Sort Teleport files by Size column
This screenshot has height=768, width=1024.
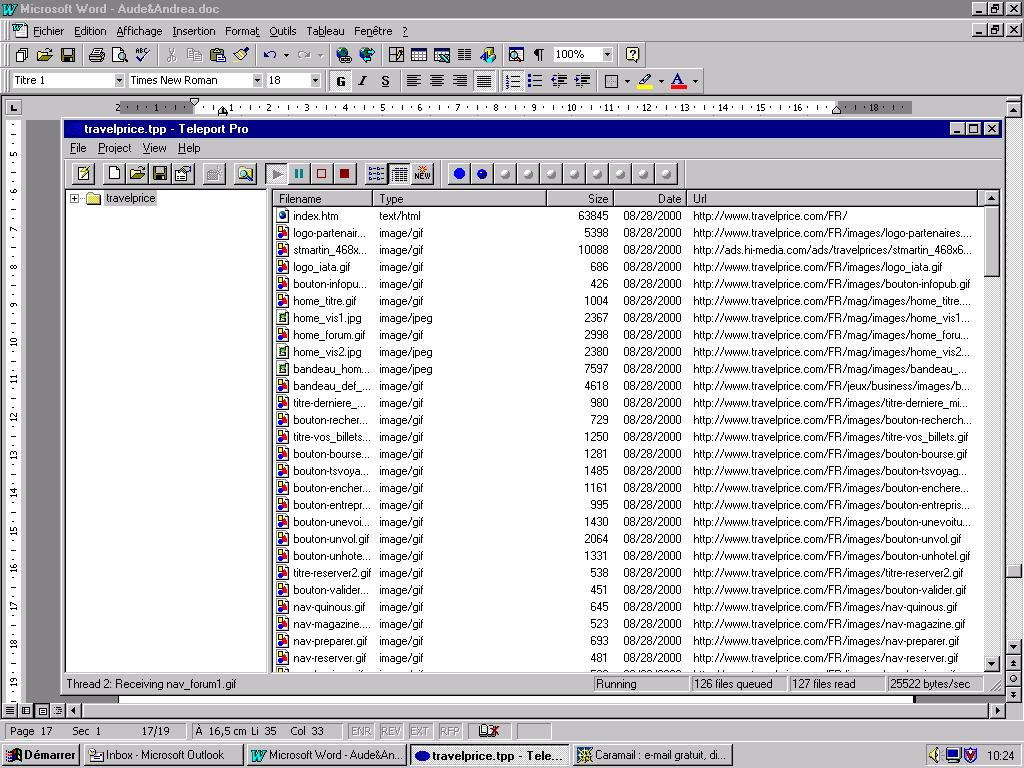[580, 199]
